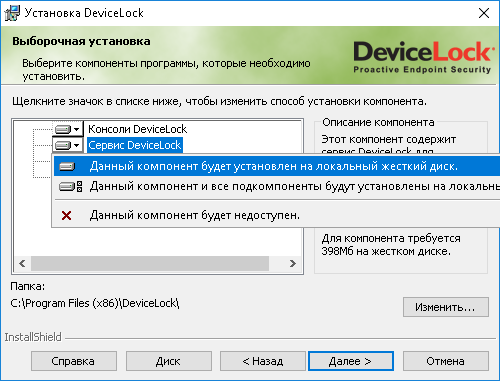
Task: Click the Справка button
Action: 74,361
